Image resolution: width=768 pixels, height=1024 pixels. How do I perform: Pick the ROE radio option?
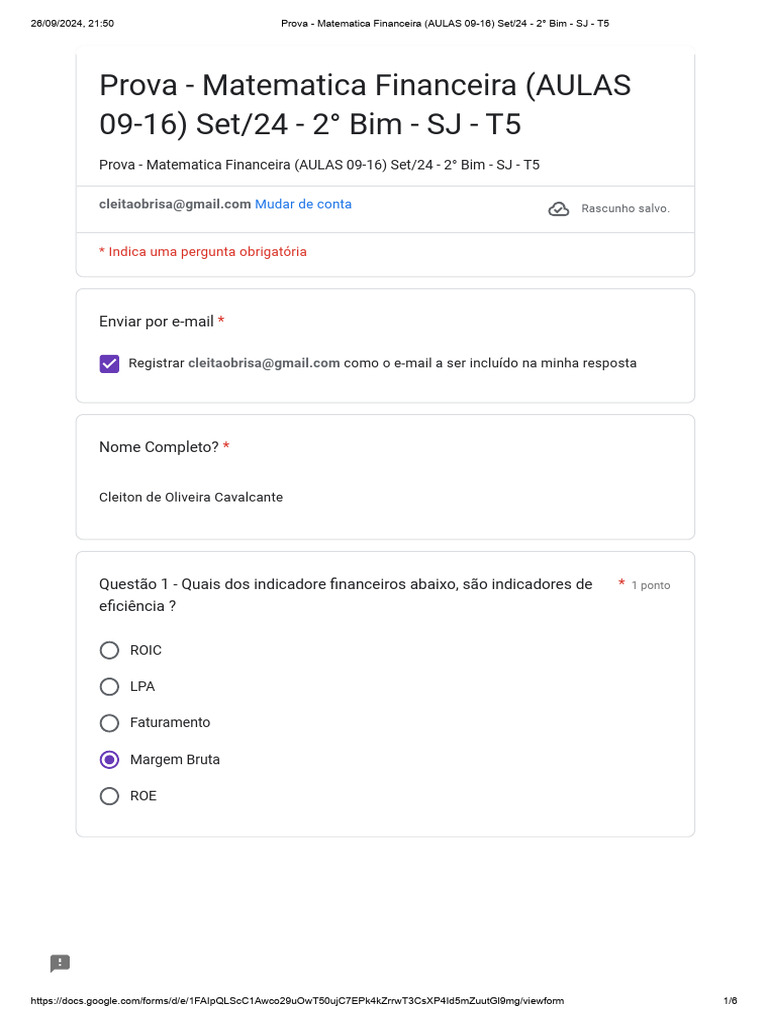(x=110, y=796)
